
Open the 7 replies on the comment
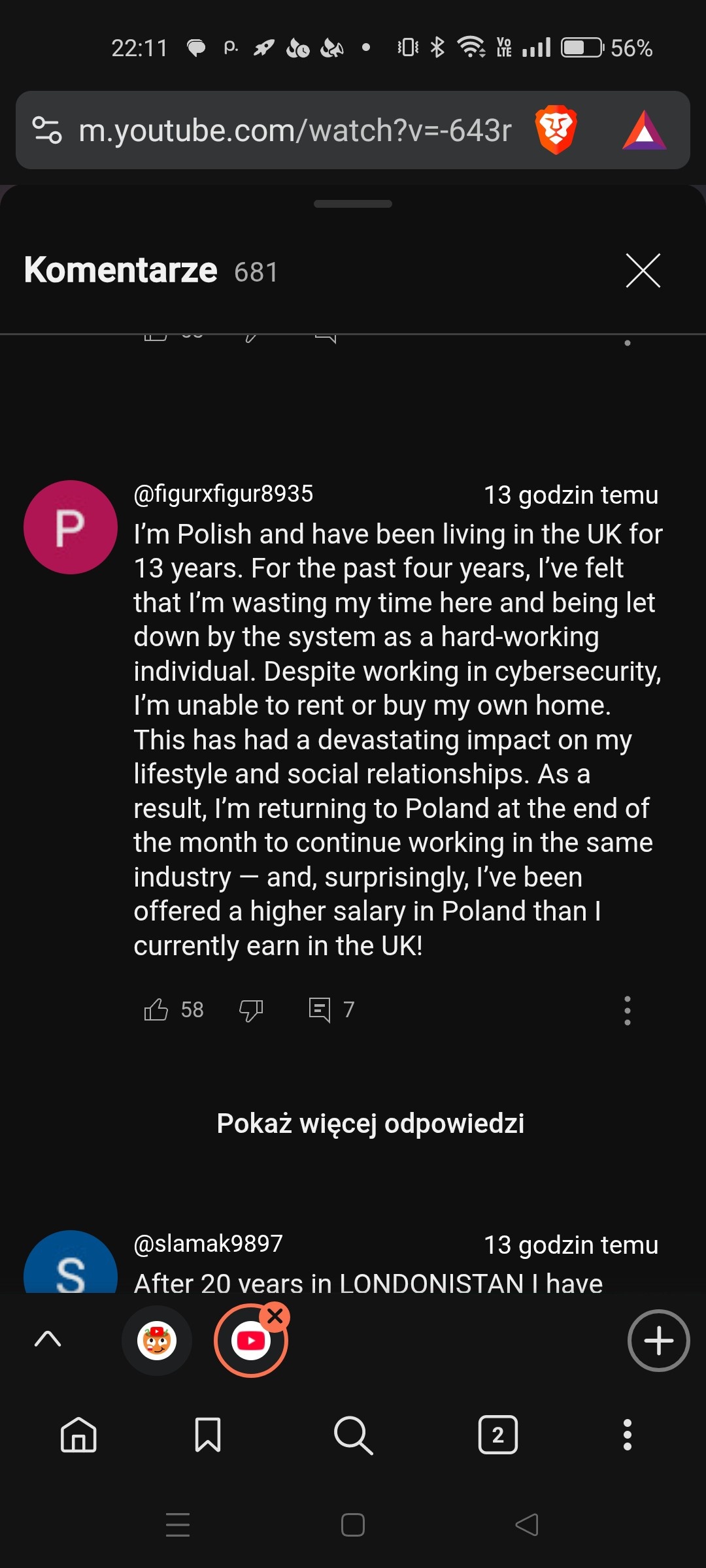(331, 1009)
